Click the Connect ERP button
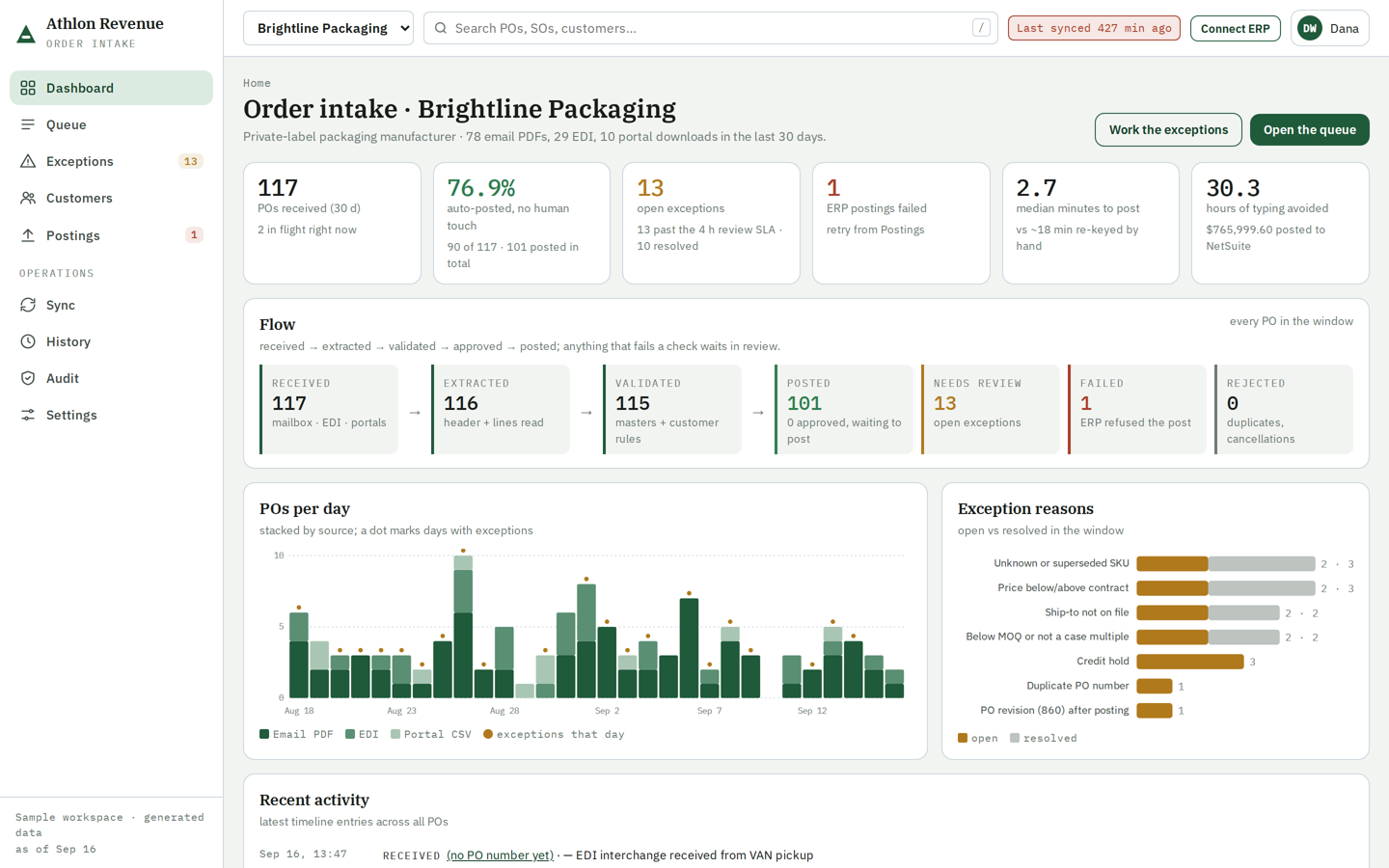1389x868 pixels. pos(1235,28)
